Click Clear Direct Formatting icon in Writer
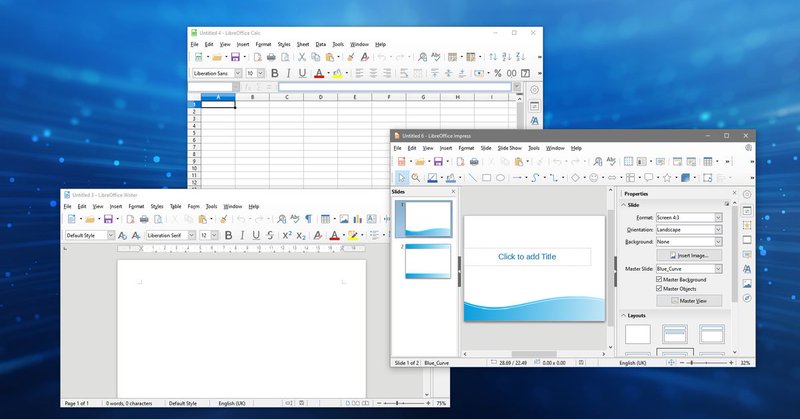The image size is (800, 419). [x=318, y=235]
